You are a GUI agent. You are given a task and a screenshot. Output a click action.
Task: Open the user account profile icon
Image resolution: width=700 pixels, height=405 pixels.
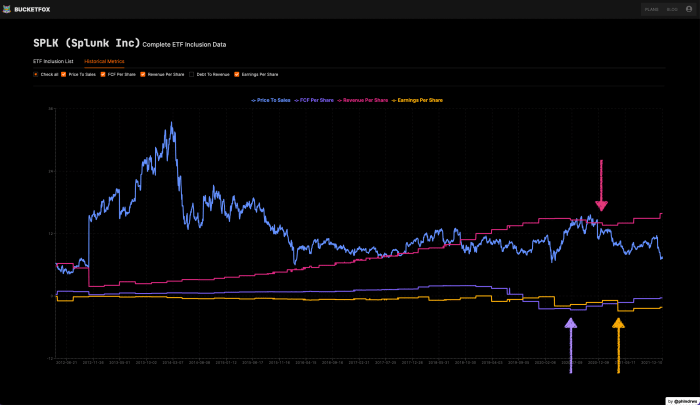click(x=689, y=9)
